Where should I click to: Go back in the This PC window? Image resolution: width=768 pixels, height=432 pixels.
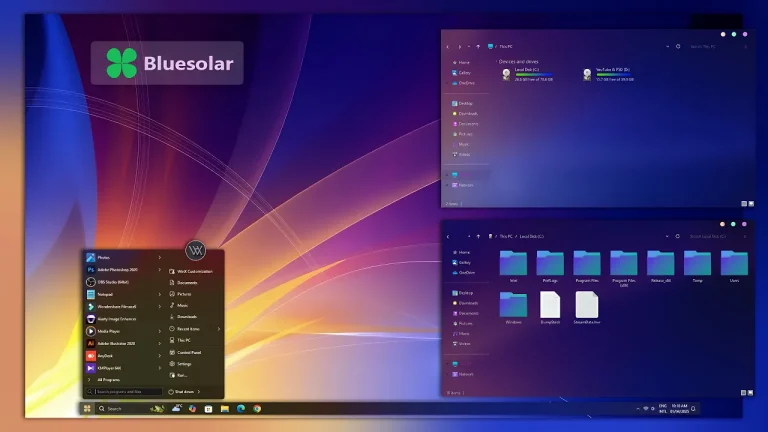click(448, 47)
